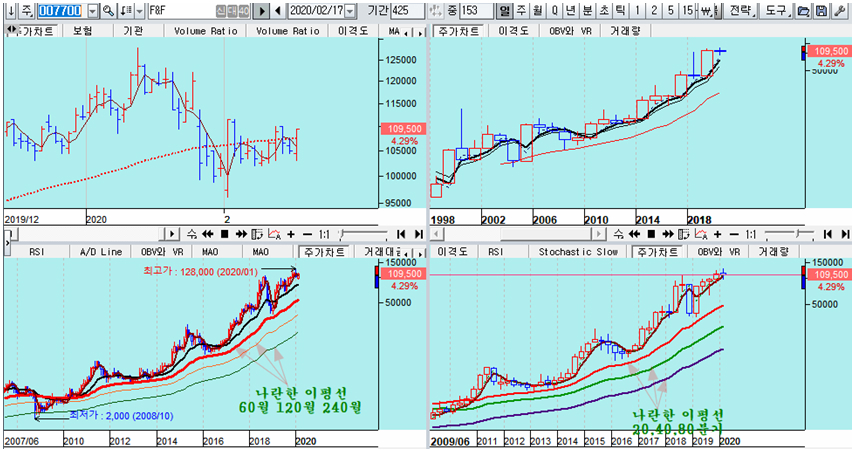Viewport: 855px width, 450px height.
Task: Switch to the 보험 tab in the top-left chart
Action: coord(83,31)
